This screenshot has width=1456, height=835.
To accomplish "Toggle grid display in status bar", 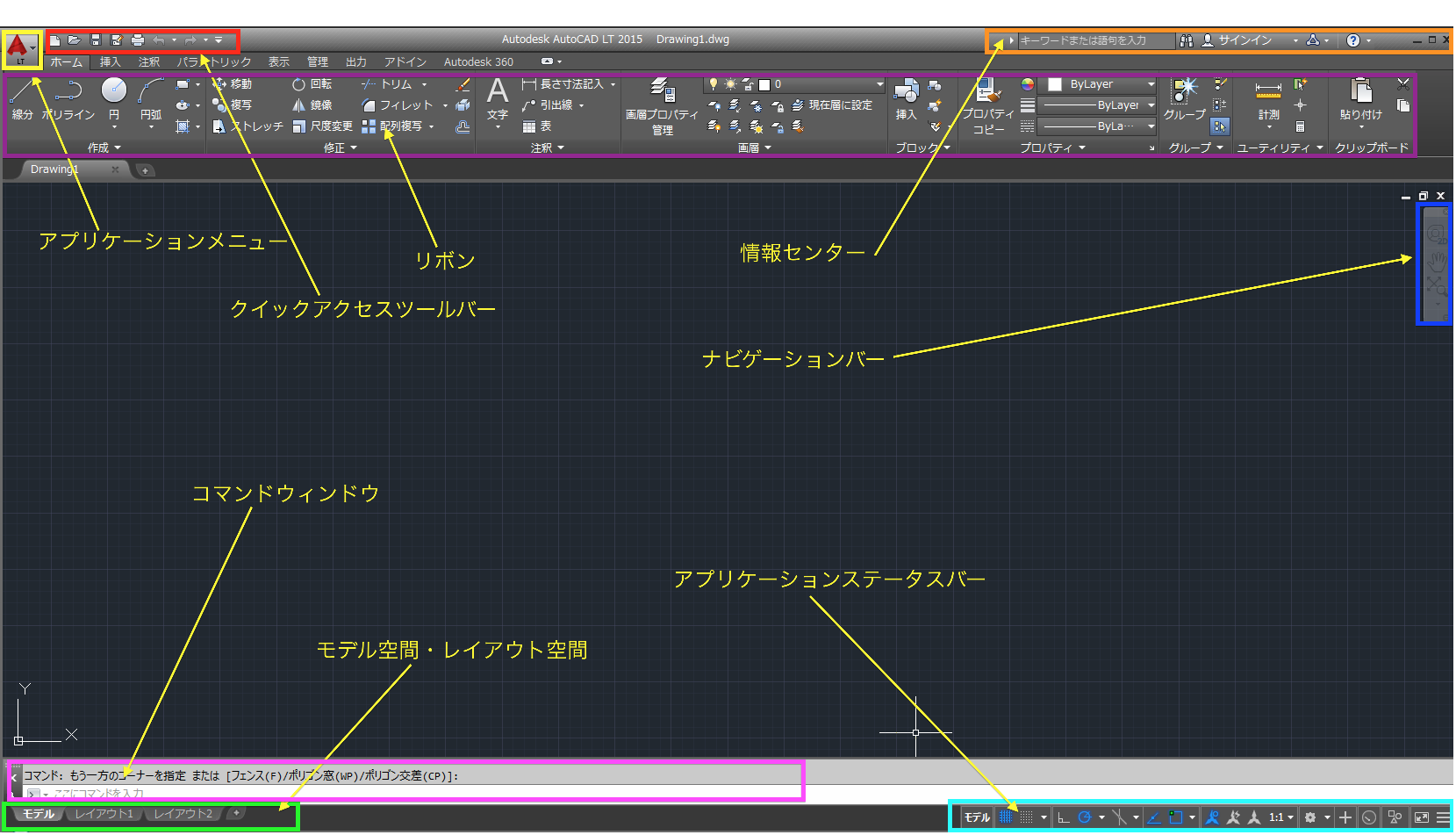I will point(1006,817).
